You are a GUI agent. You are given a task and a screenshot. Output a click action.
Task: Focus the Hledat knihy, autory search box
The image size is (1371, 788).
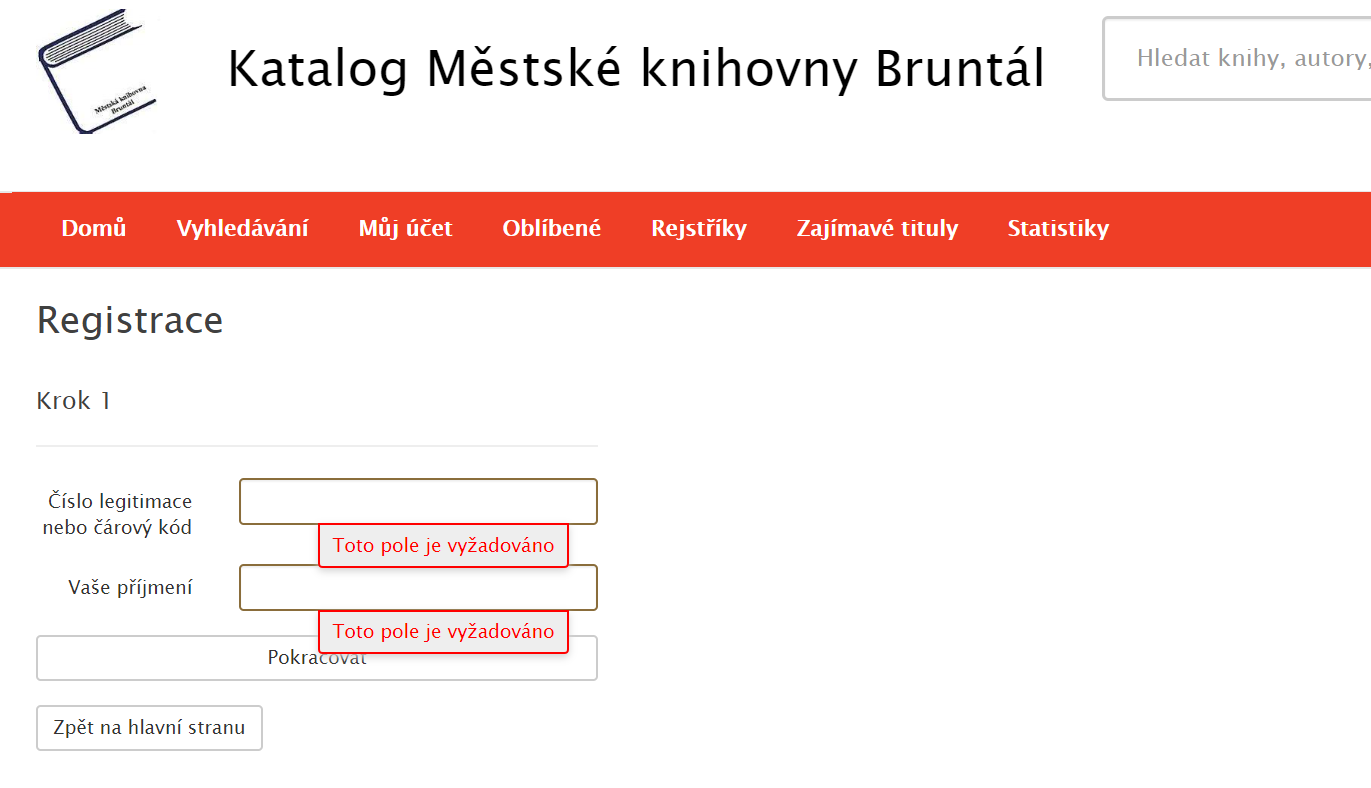pos(1237,58)
